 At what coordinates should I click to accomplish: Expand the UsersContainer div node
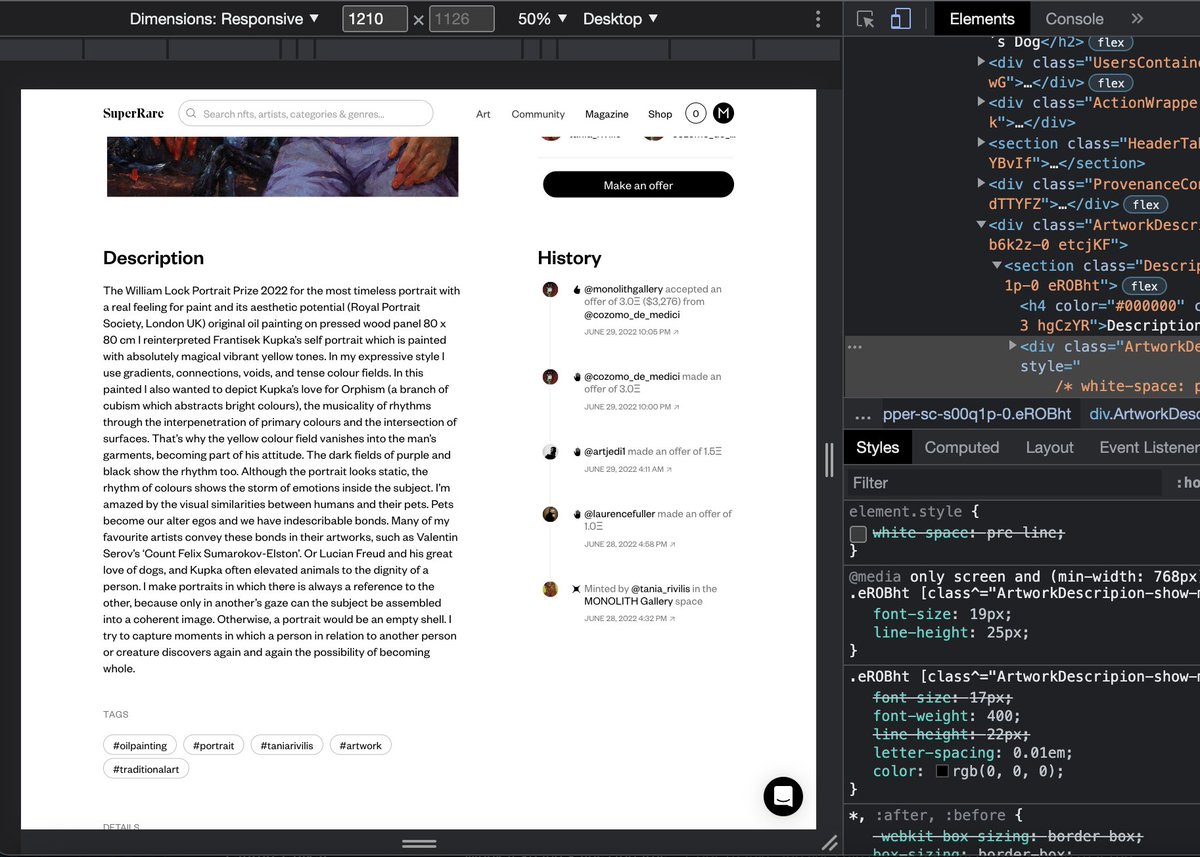point(981,62)
